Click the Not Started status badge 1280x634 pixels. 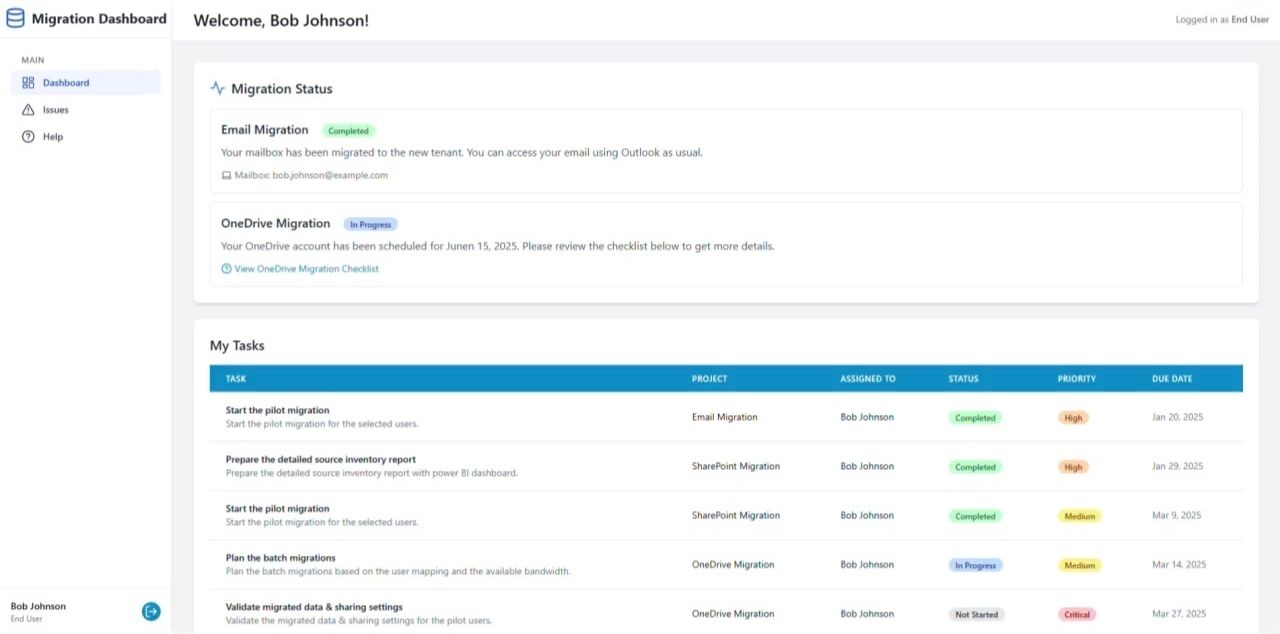[x=976, y=614]
